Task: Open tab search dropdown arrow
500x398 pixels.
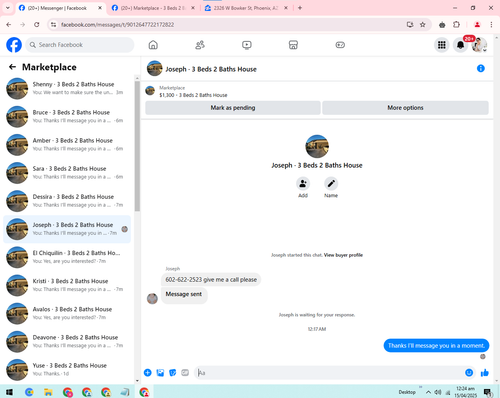Action: (x=8, y=8)
